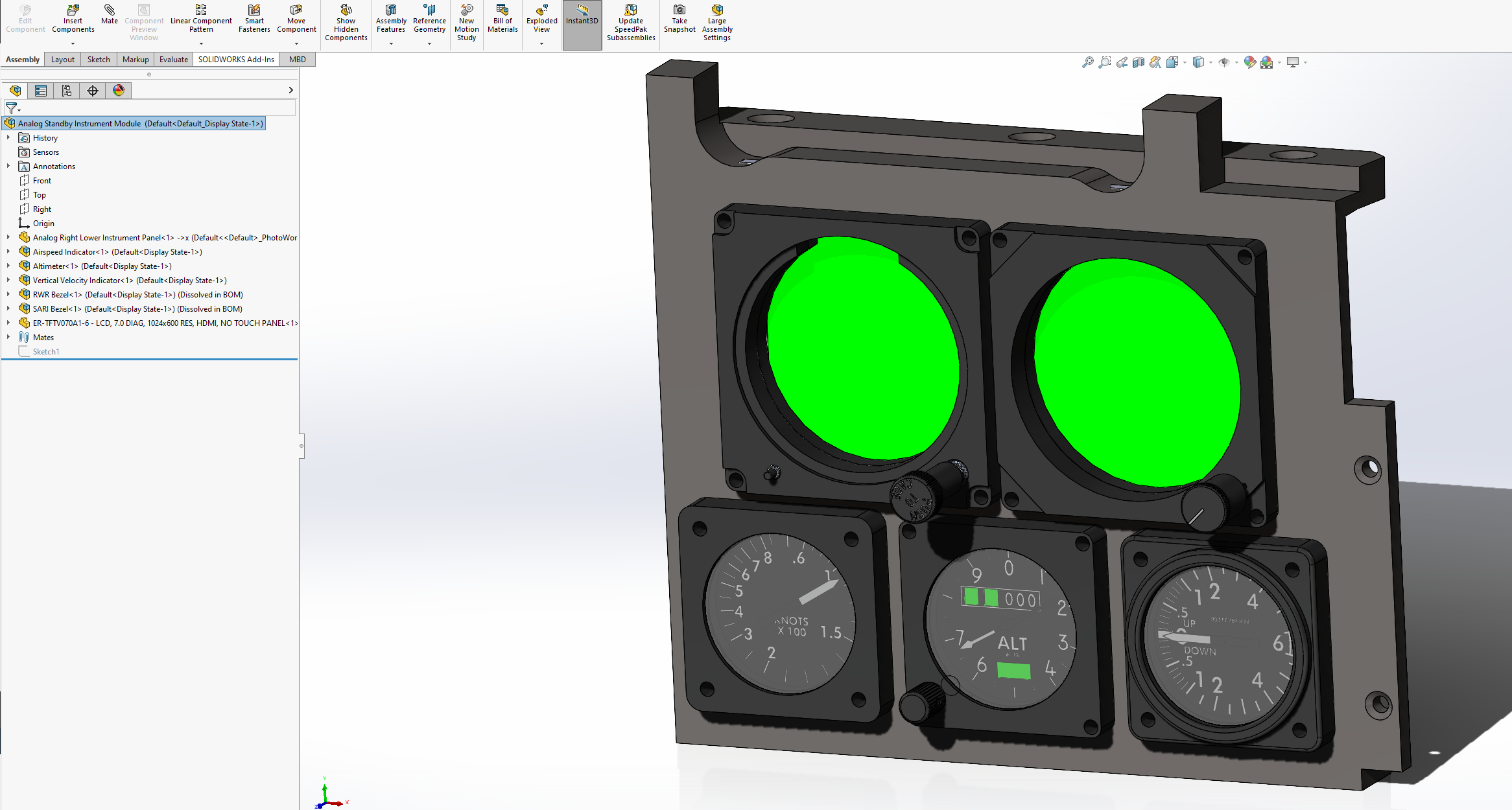Screen dimensions: 1512x810
Task: Disable the Instant3D toggle
Action: 582,19
